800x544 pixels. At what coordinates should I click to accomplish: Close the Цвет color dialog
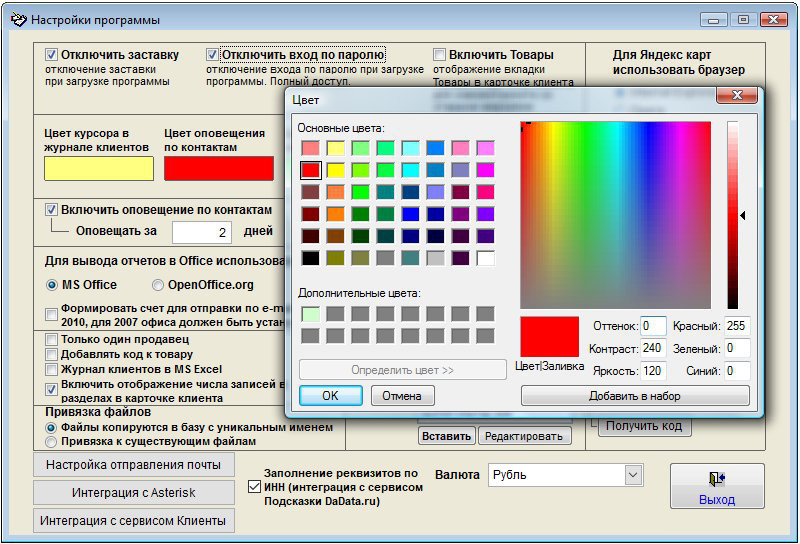(x=737, y=96)
